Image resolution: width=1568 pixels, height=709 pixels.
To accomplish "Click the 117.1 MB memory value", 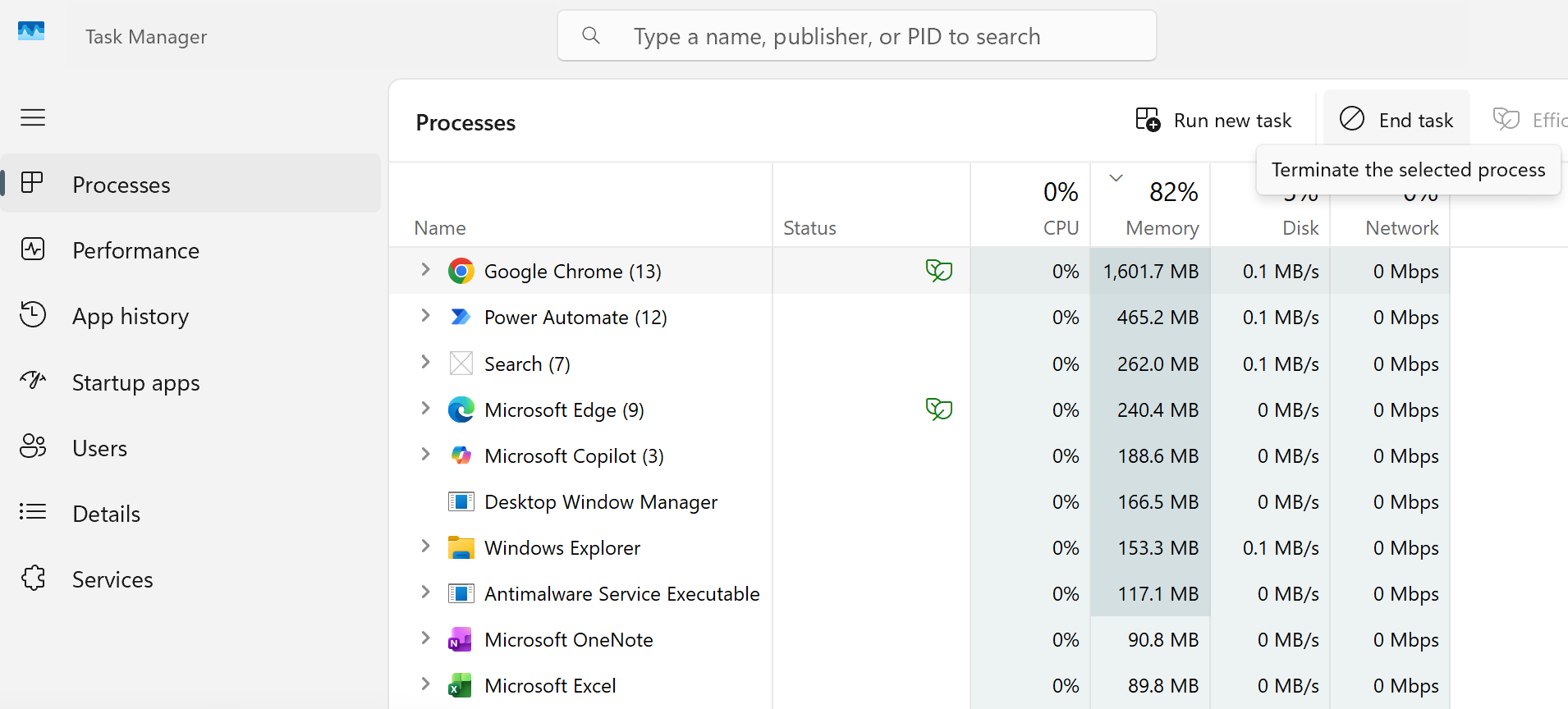I will (x=1158, y=593).
